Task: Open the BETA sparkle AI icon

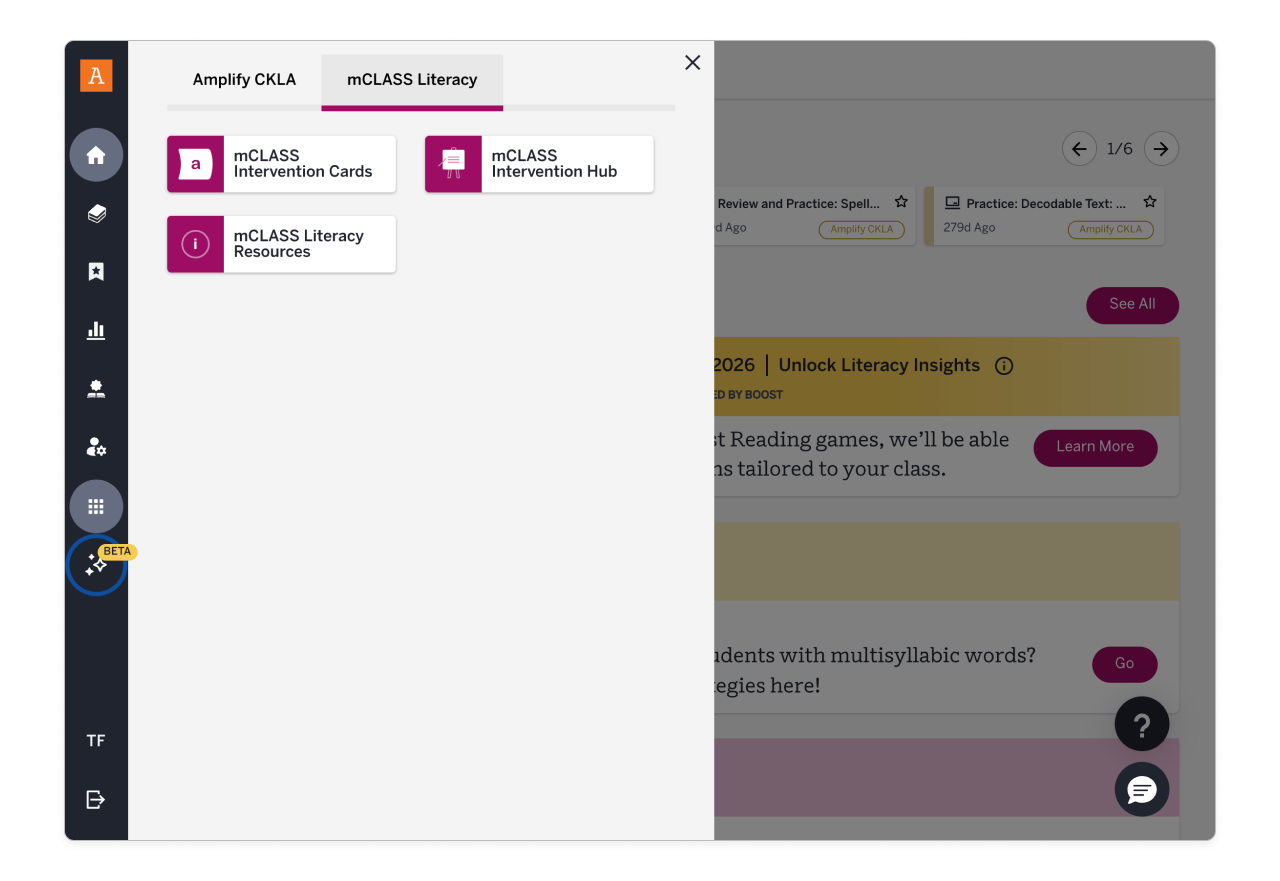Action: pos(96,565)
